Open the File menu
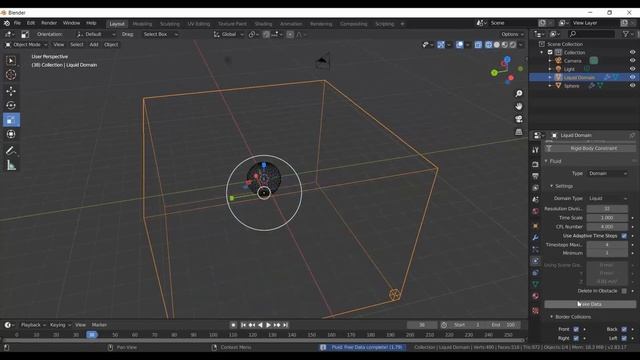 tap(17, 23)
